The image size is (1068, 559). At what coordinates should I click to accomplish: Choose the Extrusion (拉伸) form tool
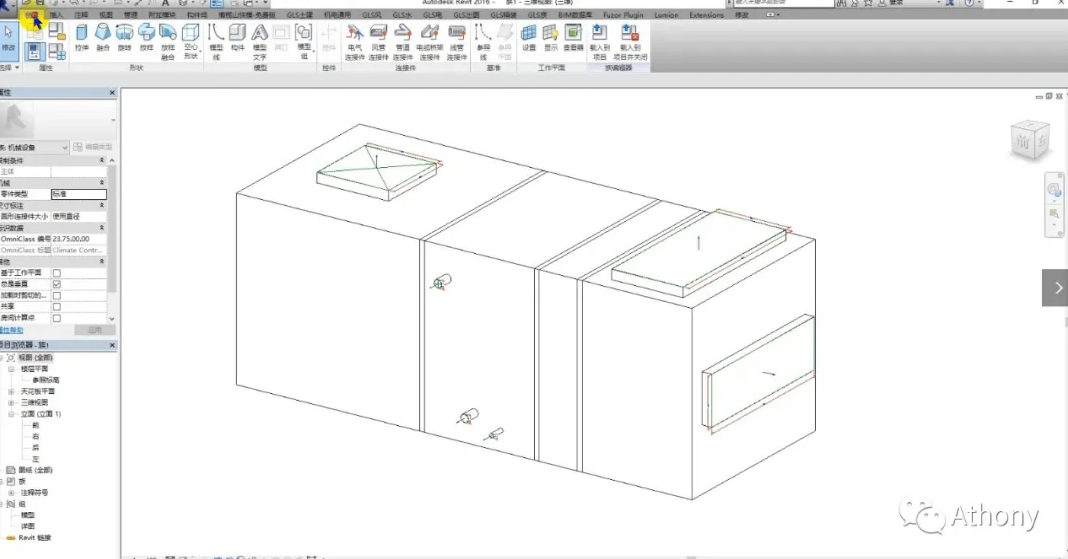pyautogui.click(x=82, y=38)
